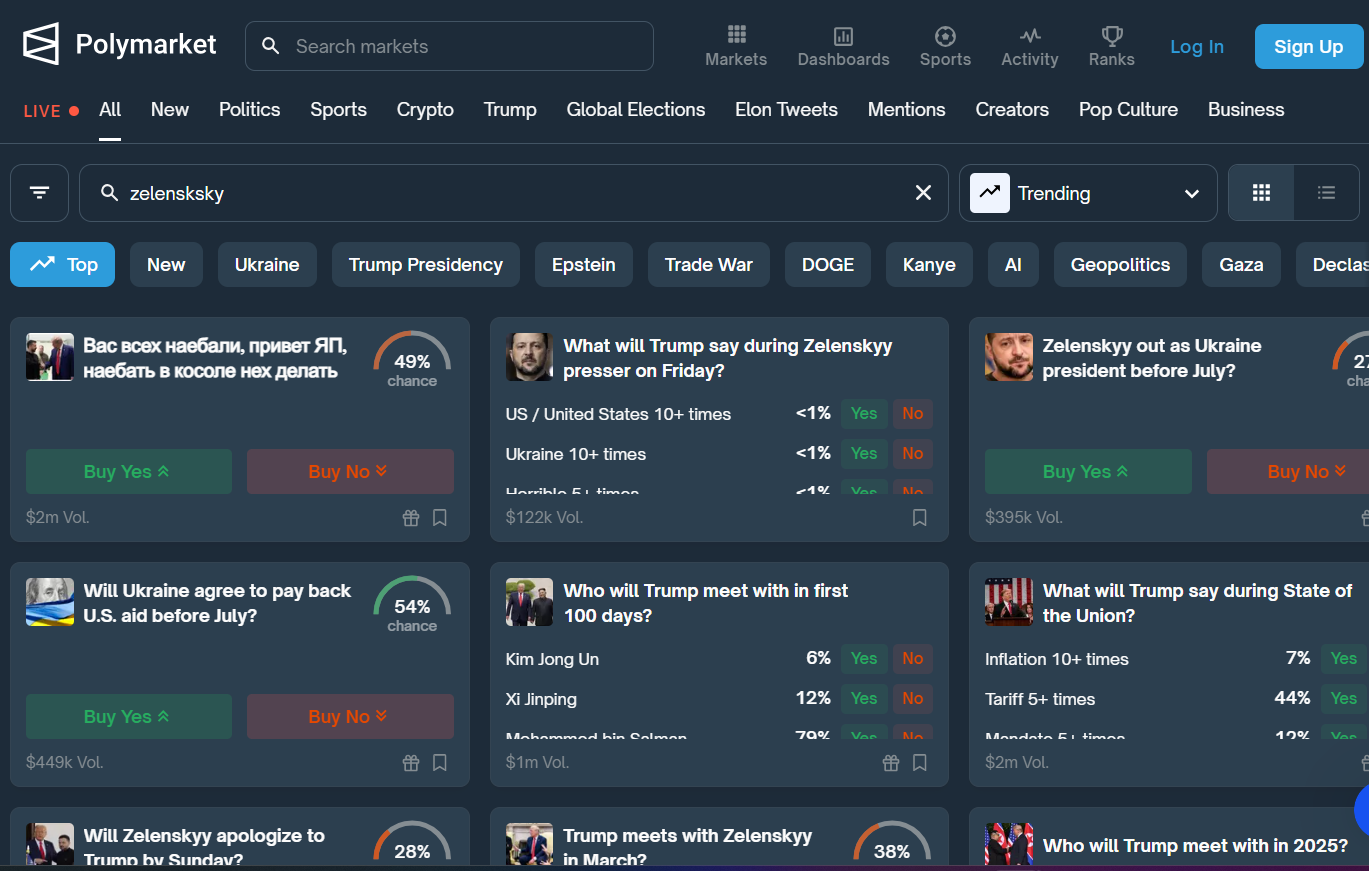Click the Sign Up button
The height and width of the screenshot is (871, 1369).
tap(1309, 47)
